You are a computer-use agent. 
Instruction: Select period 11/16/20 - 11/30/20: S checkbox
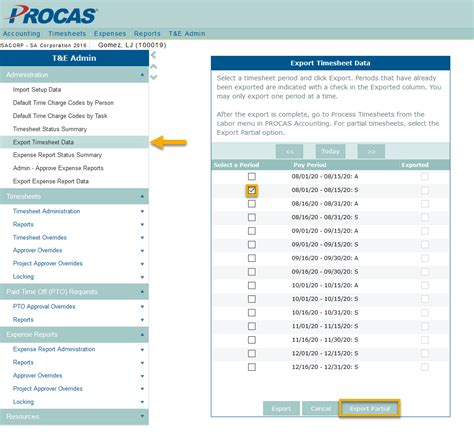click(x=252, y=340)
